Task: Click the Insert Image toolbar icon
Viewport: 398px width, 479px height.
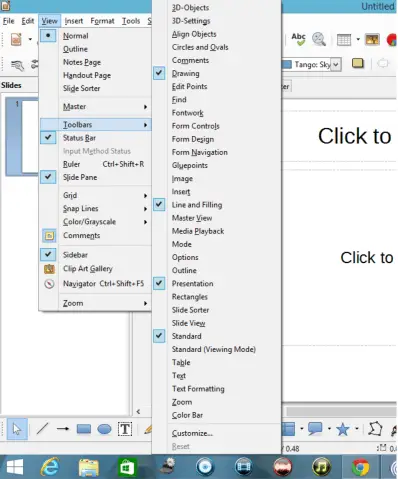Action: pyautogui.click(x=372, y=39)
